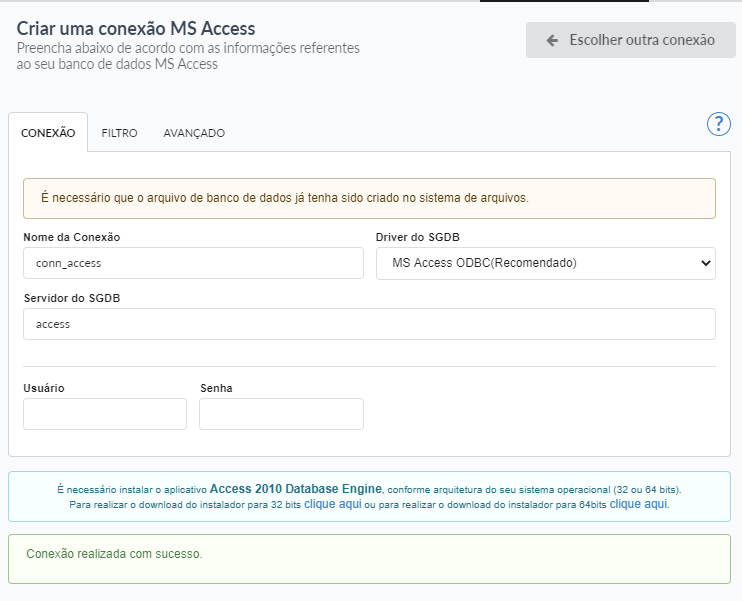Click the Servidor do SGDB text field
Viewport: 742px width, 601px height.
click(369, 324)
